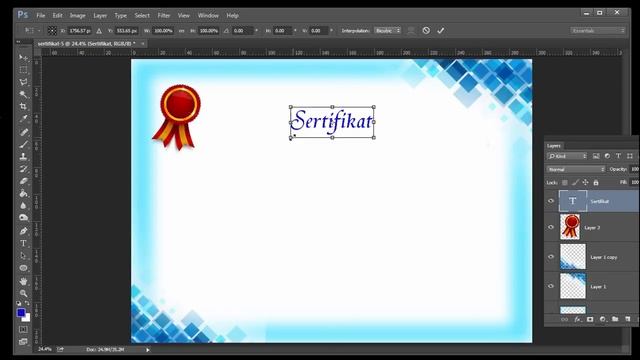This screenshot has width=640, height=360.
Task: Select the Rectangular Marquee tool
Action: tap(23, 70)
